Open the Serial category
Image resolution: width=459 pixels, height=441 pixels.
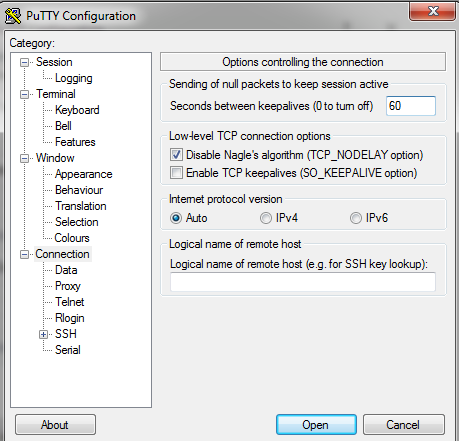pyautogui.click(x=68, y=350)
